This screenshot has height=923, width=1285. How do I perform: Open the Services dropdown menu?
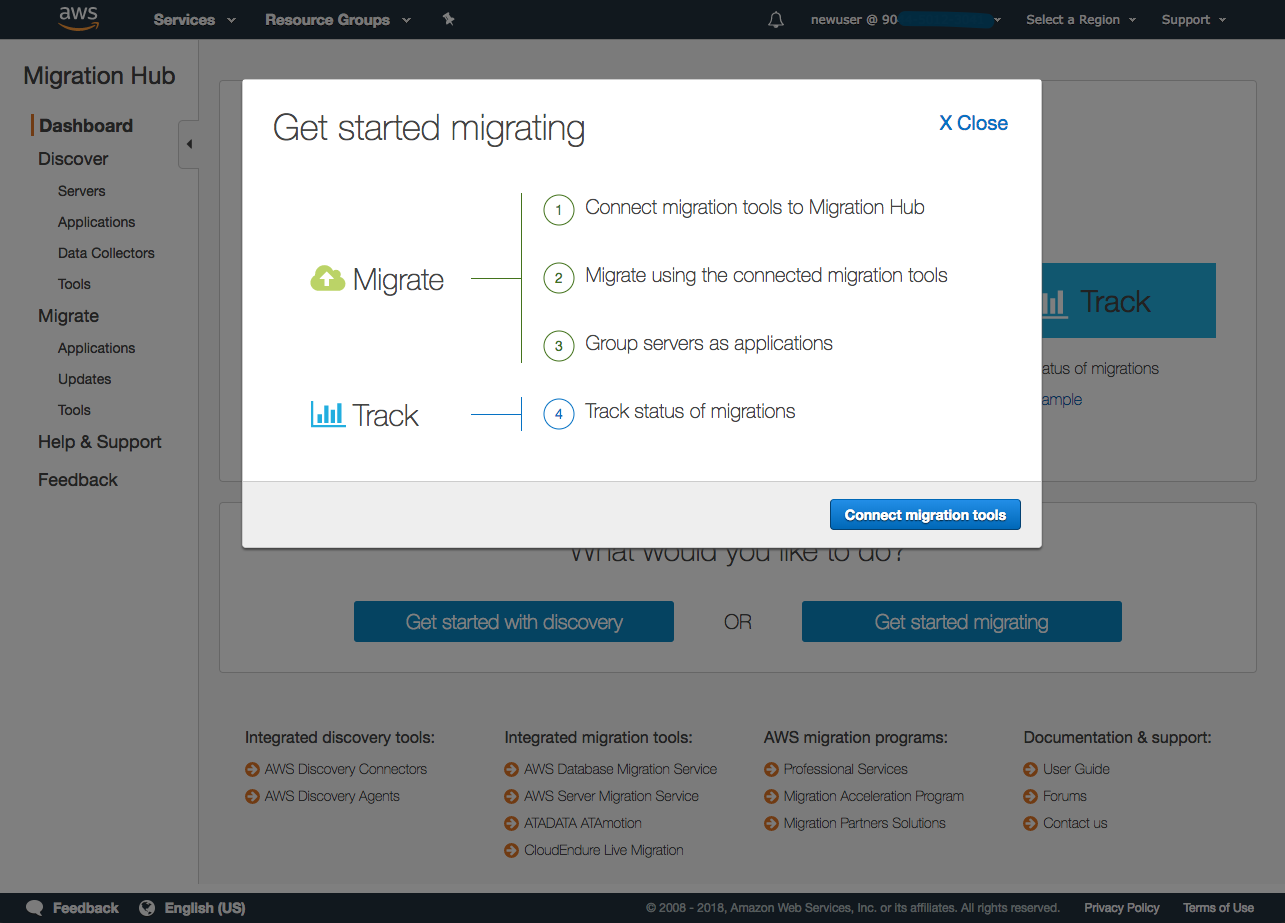point(194,20)
